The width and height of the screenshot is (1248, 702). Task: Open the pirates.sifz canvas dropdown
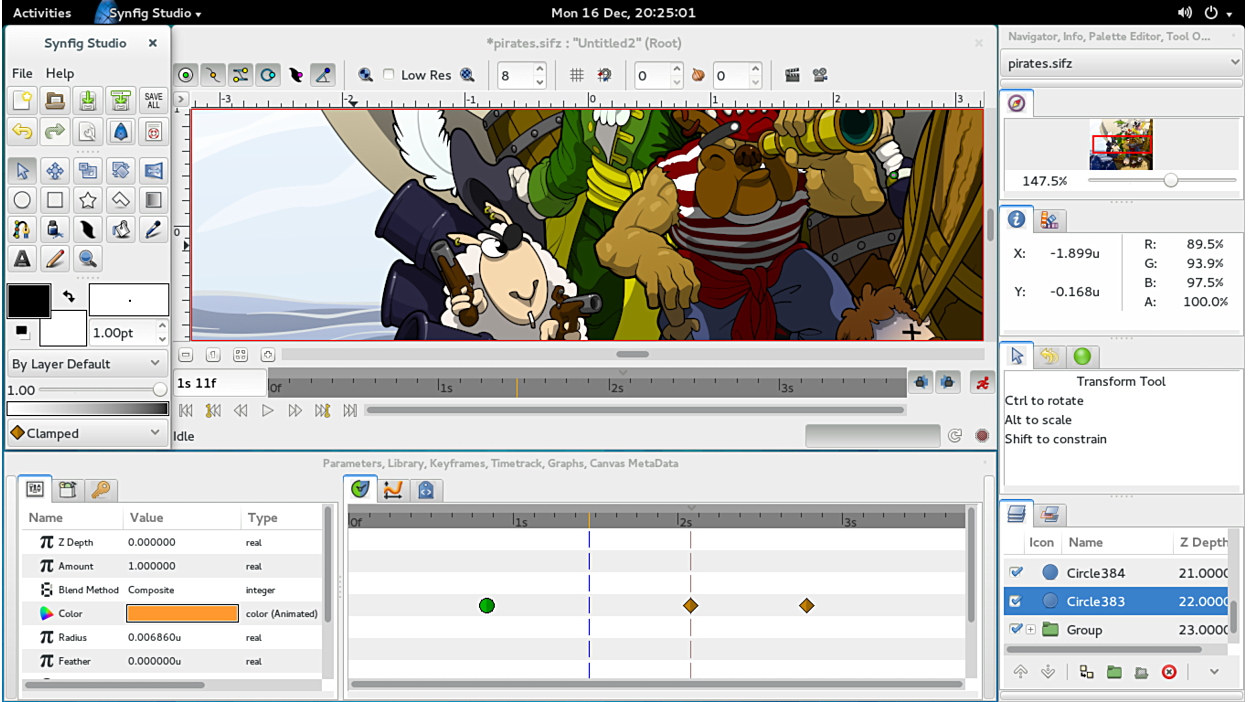coord(1121,63)
